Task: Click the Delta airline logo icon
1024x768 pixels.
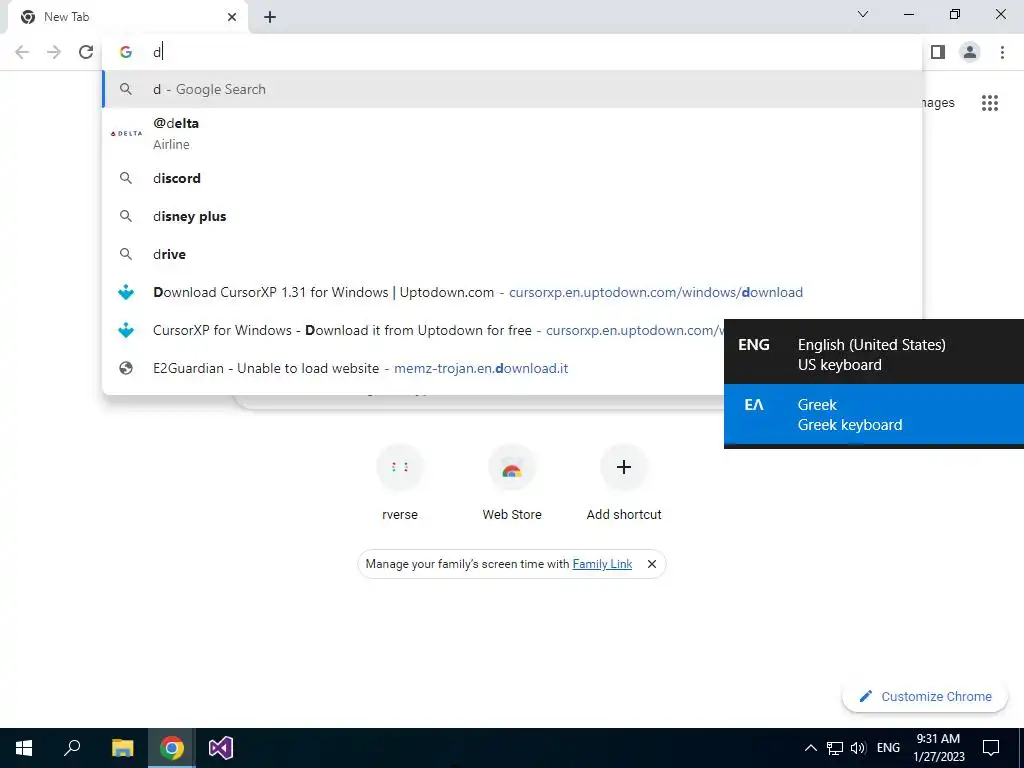Action: [126, 133]
